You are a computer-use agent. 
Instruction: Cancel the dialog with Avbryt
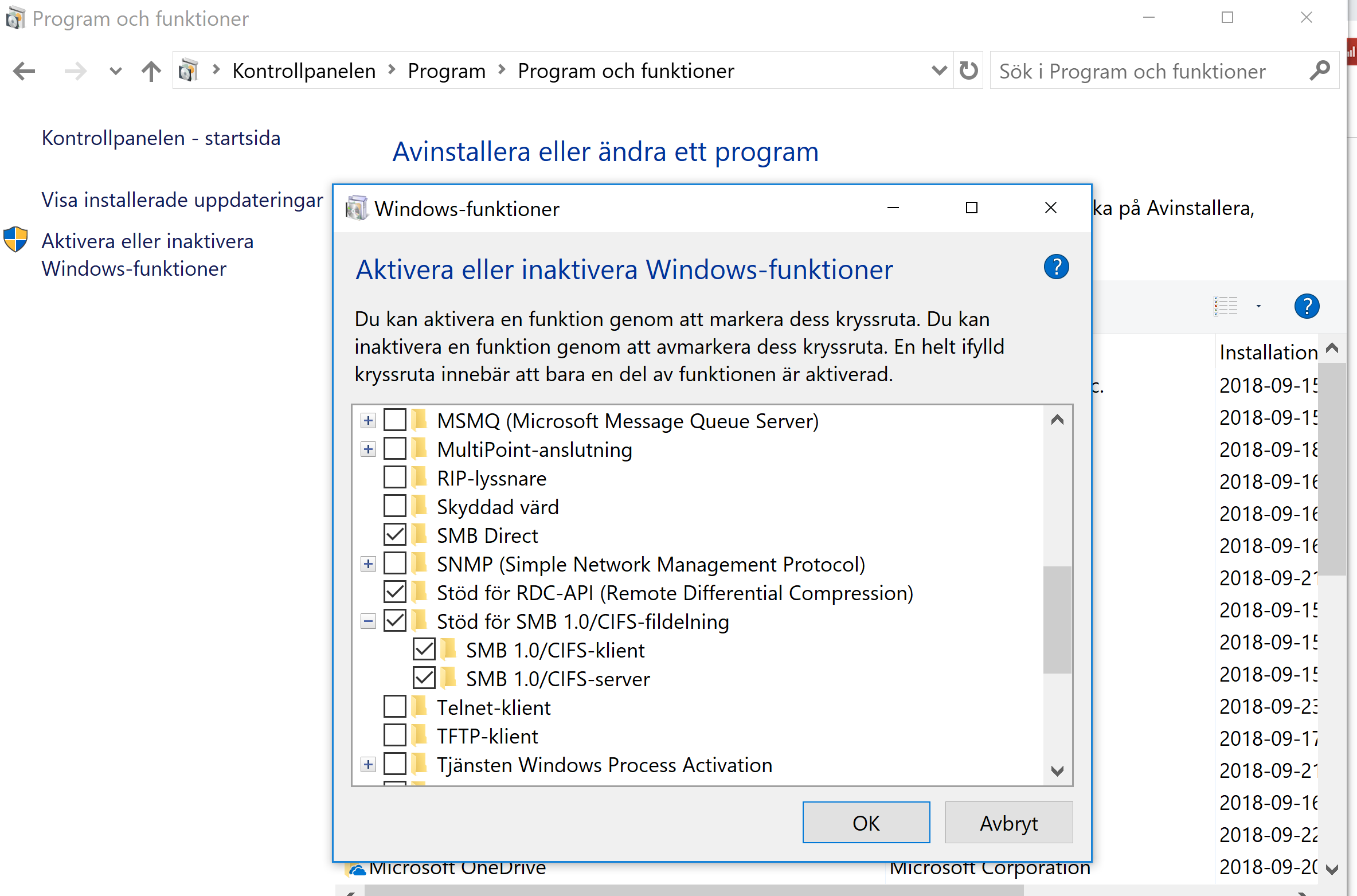click(x=1009, y=823)
